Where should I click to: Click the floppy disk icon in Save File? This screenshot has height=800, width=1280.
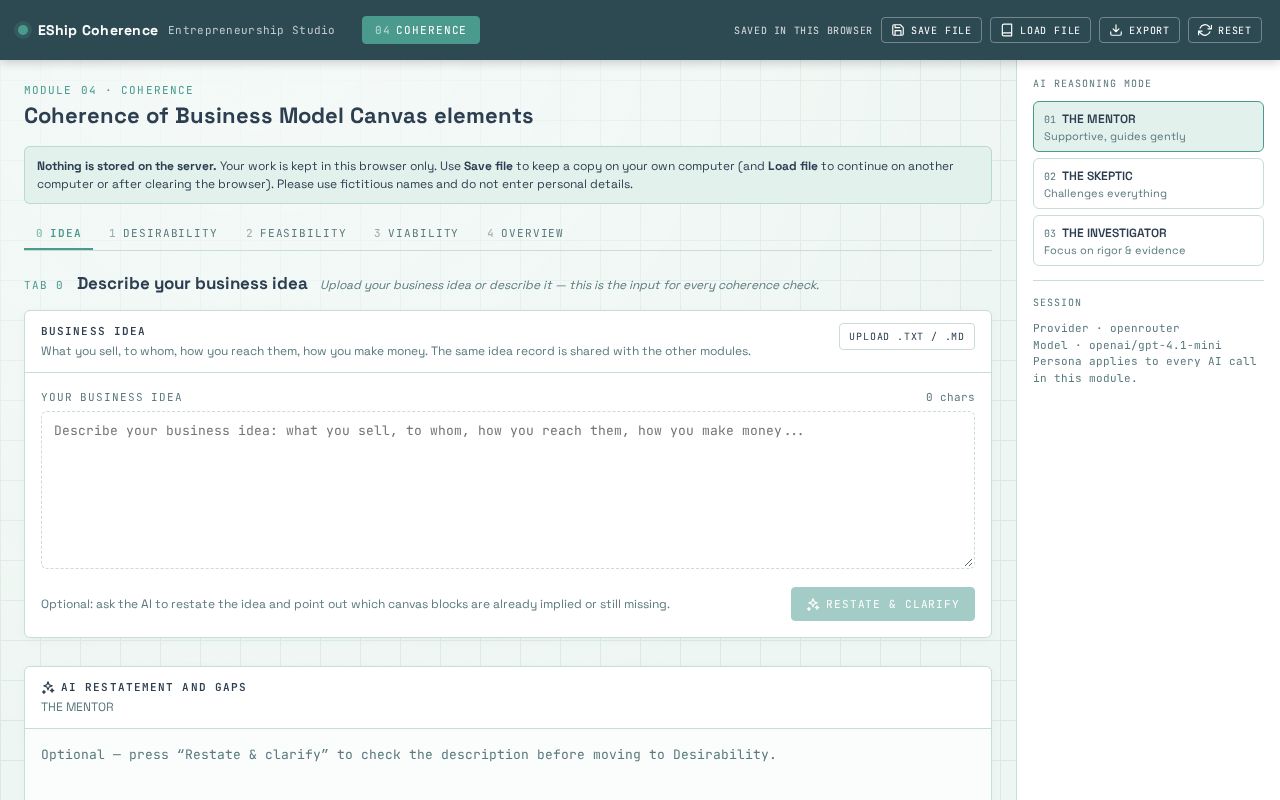point(898,30)
